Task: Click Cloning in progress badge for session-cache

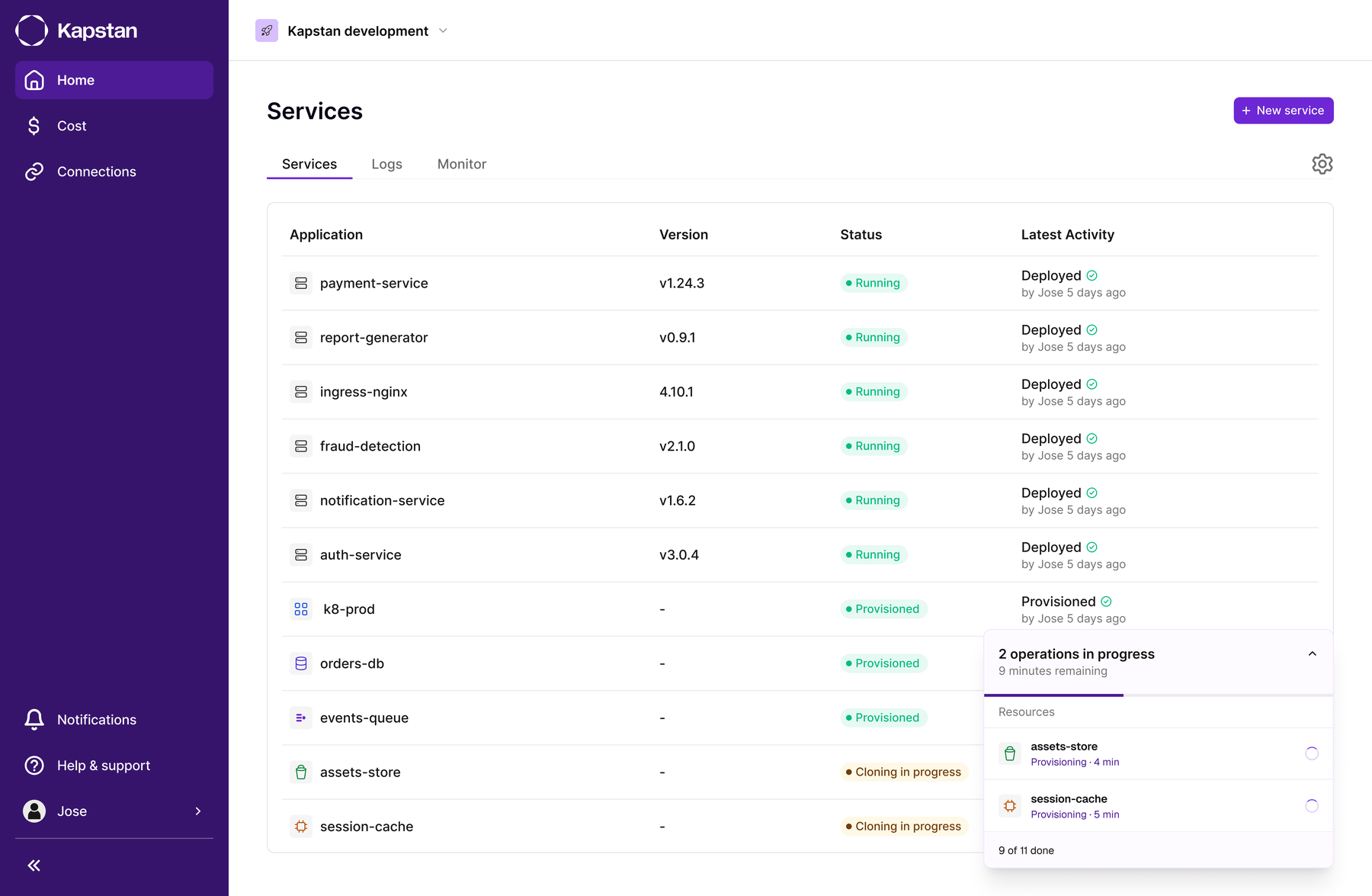Action: pyautogui.click(x=904, y=827)
